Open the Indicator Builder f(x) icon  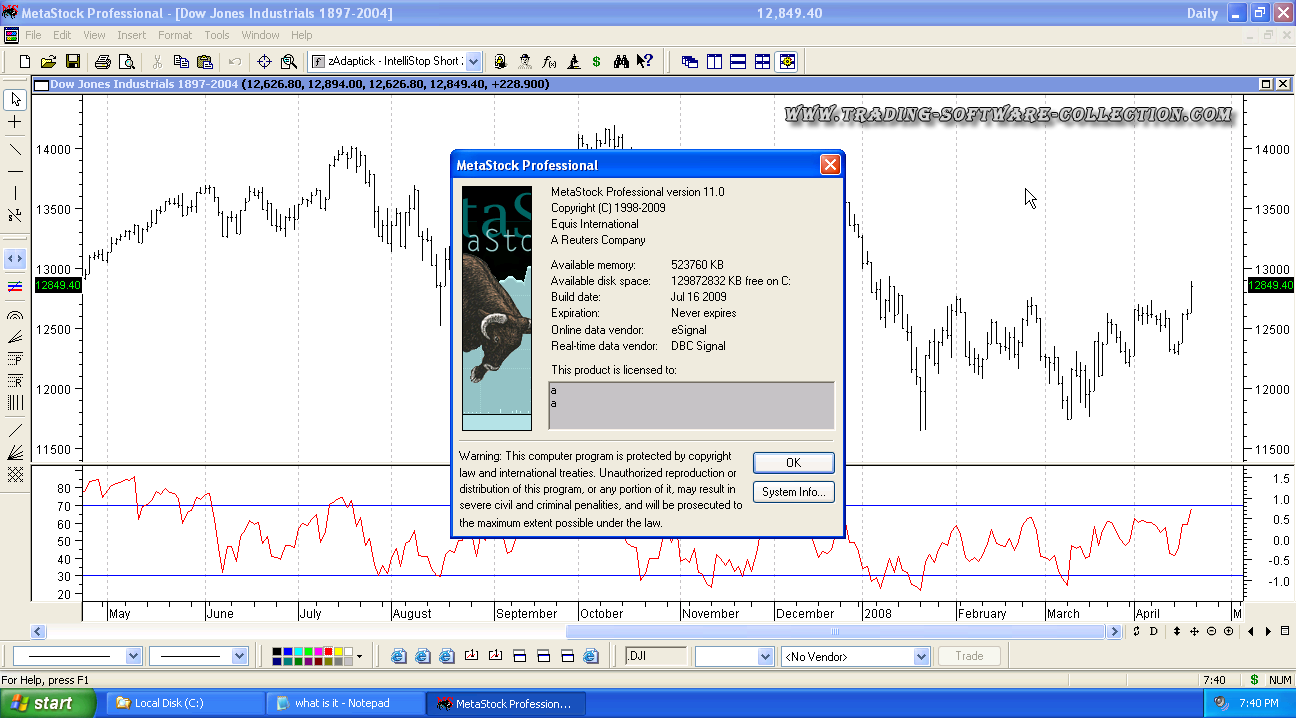click(x=549, y=61)
